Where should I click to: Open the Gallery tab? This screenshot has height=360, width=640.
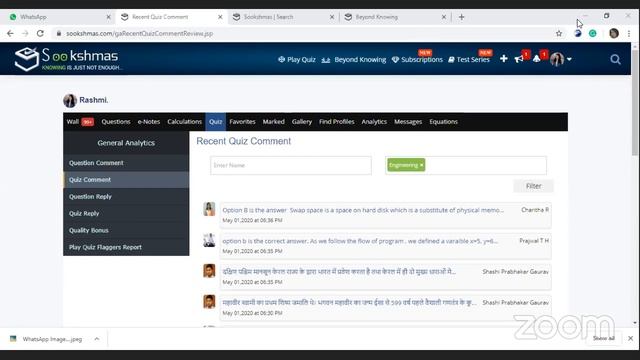(x=302, y=122)
